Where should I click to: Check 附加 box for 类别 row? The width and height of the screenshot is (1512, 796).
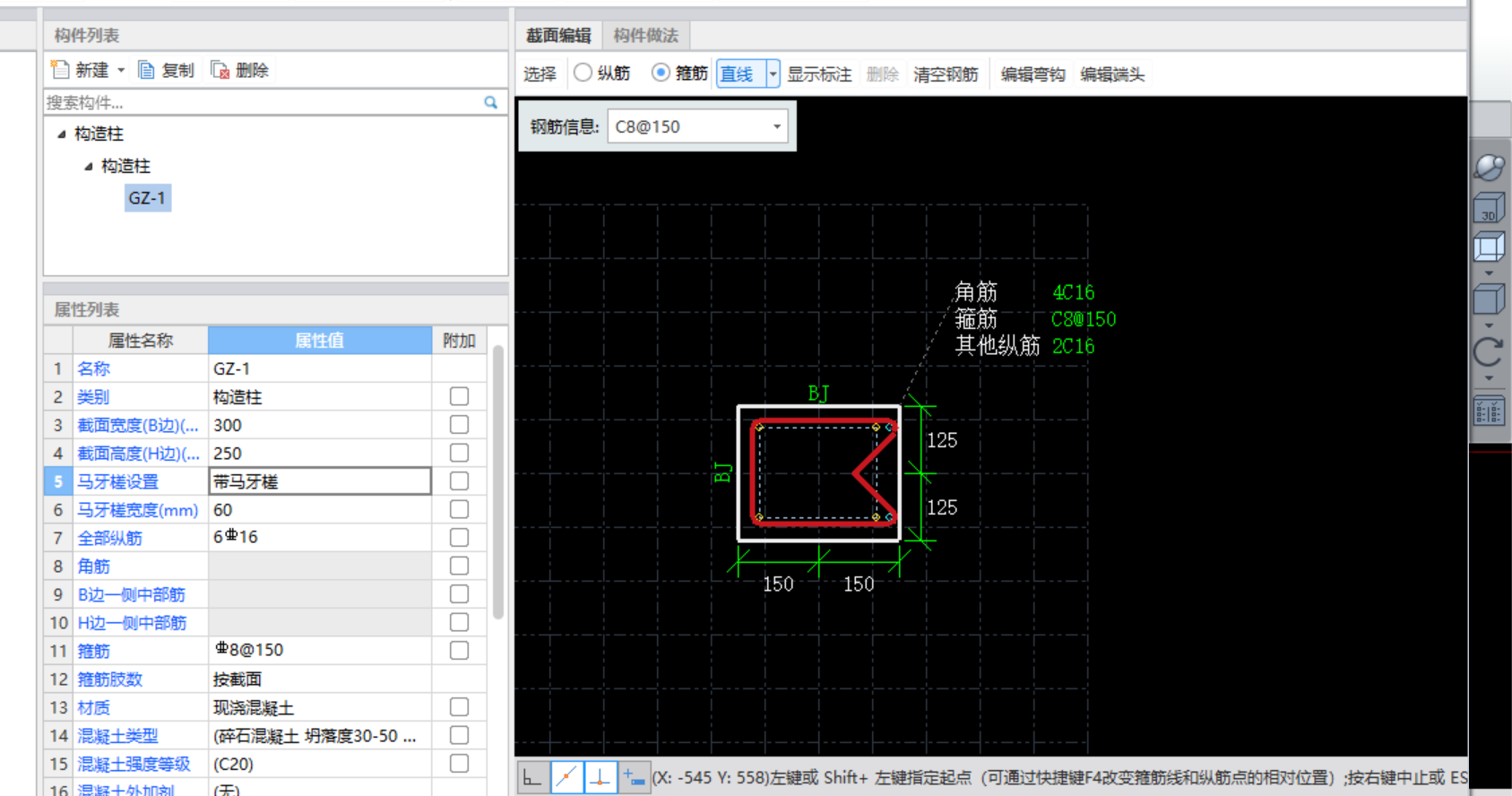click(x=459, y=396)
